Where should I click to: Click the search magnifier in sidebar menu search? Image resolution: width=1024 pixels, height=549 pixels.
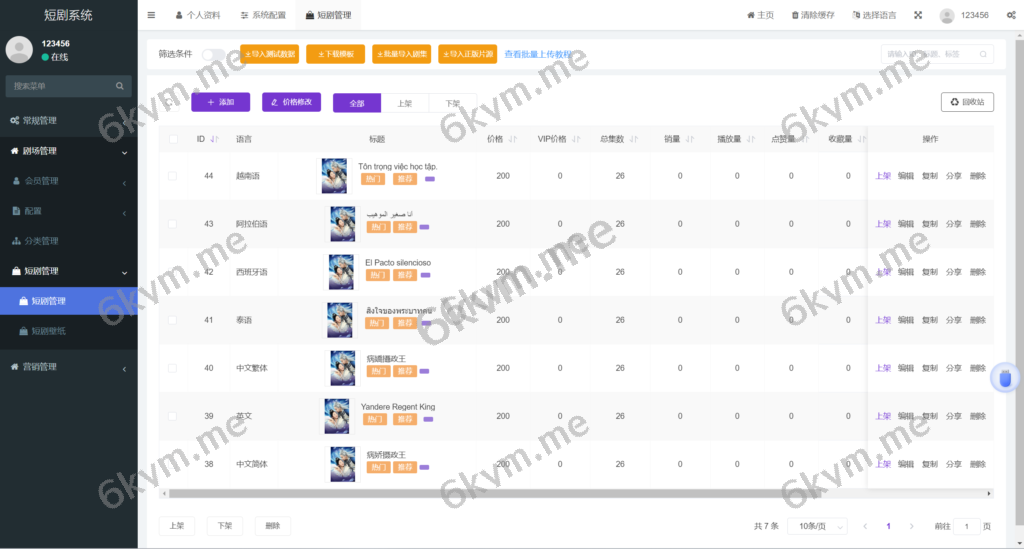120,86
